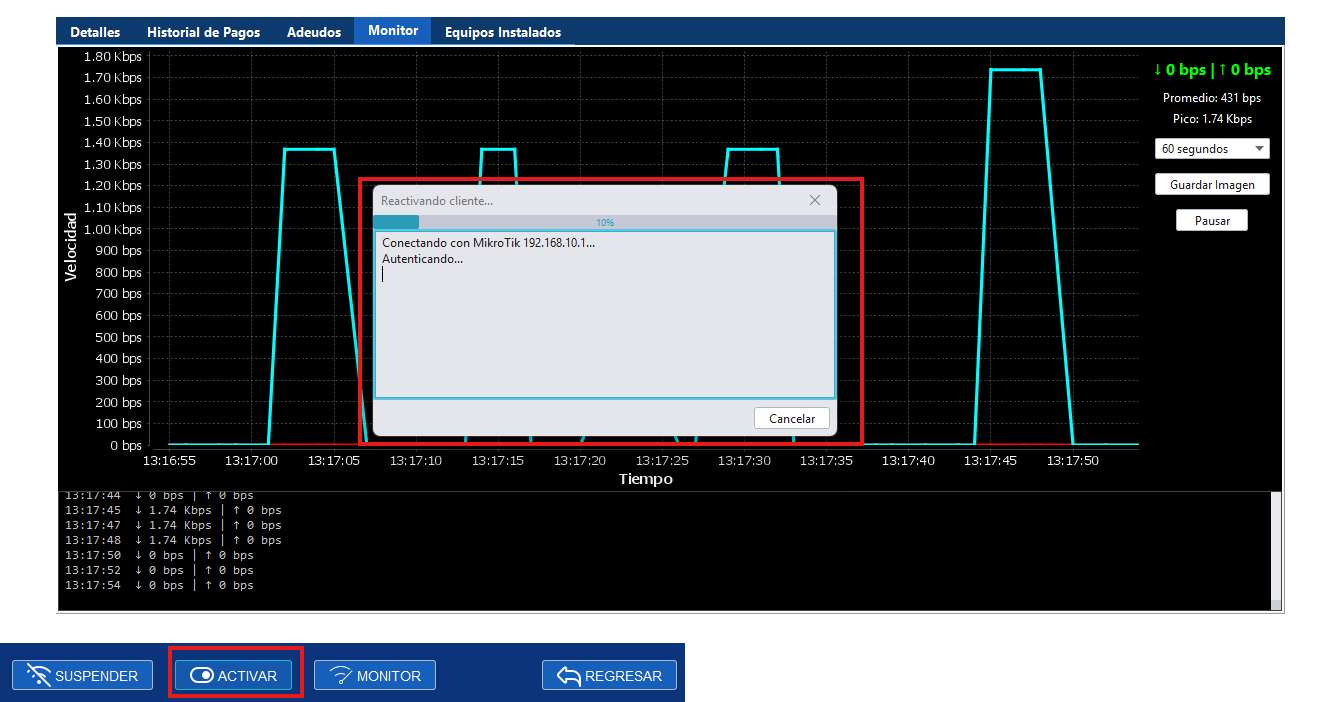Cancel the client reactivation process
This screenshot has width=1332, height=702.
click(791, 419)
